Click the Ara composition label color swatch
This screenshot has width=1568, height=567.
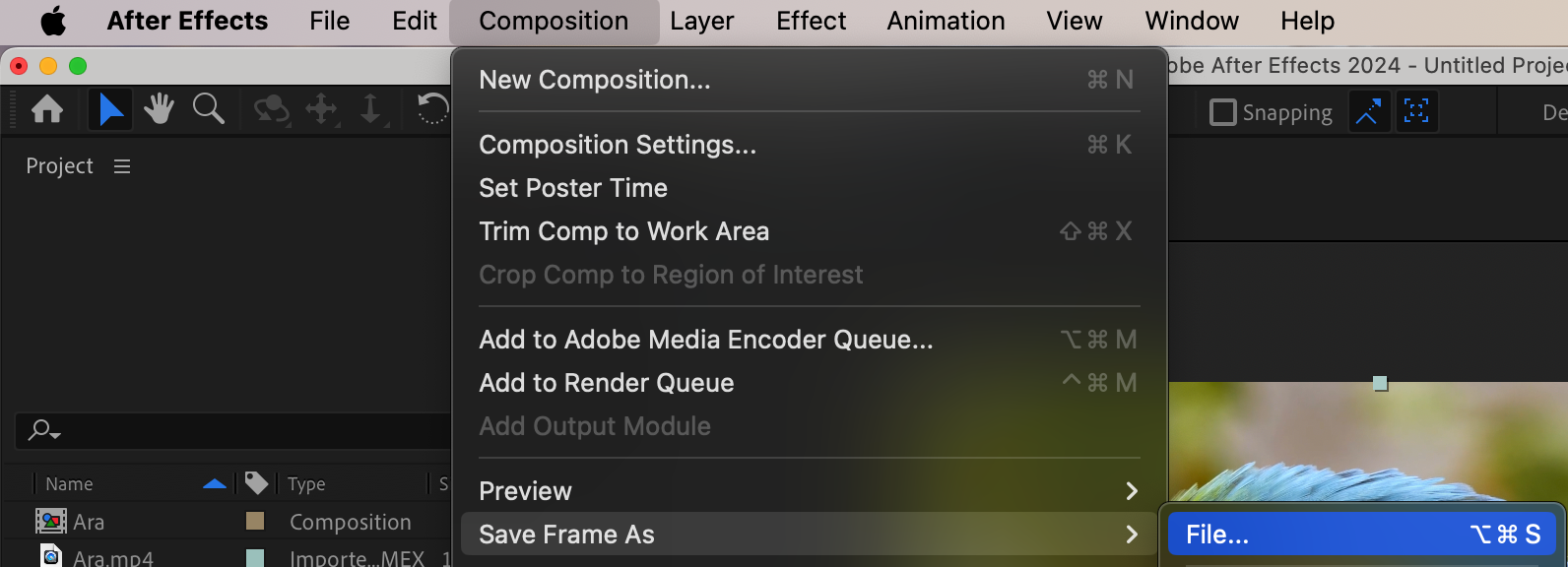[x=255, y=521]
